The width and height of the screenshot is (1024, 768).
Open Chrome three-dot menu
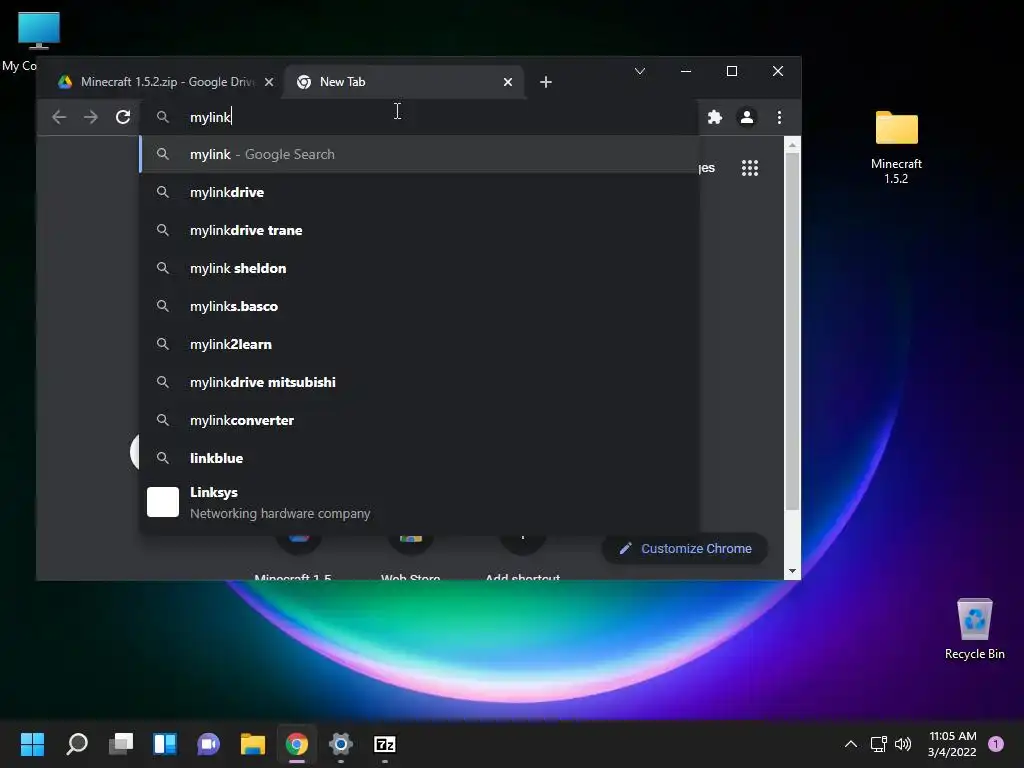(x=779, y=117)
